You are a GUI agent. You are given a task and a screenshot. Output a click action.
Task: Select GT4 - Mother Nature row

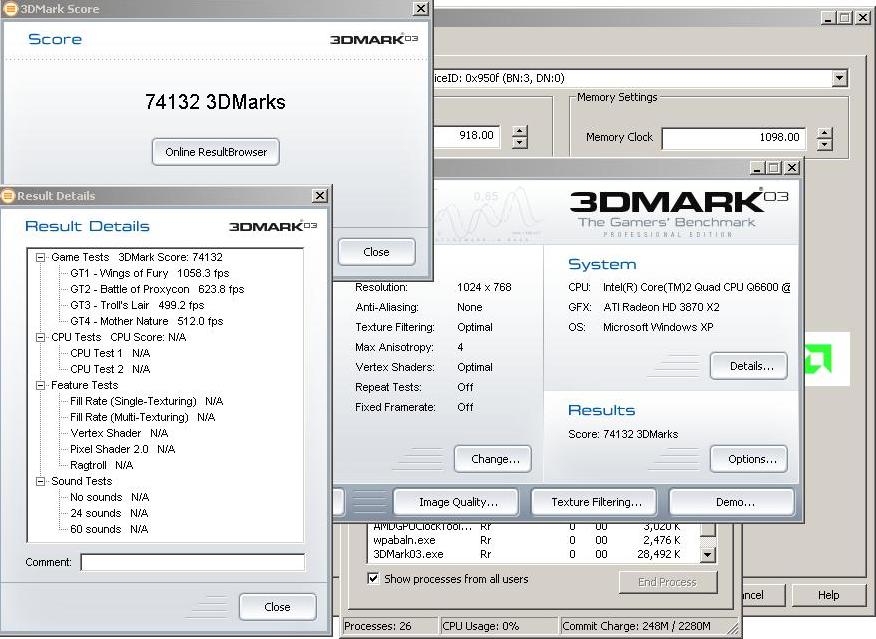[x=146, y=321]
